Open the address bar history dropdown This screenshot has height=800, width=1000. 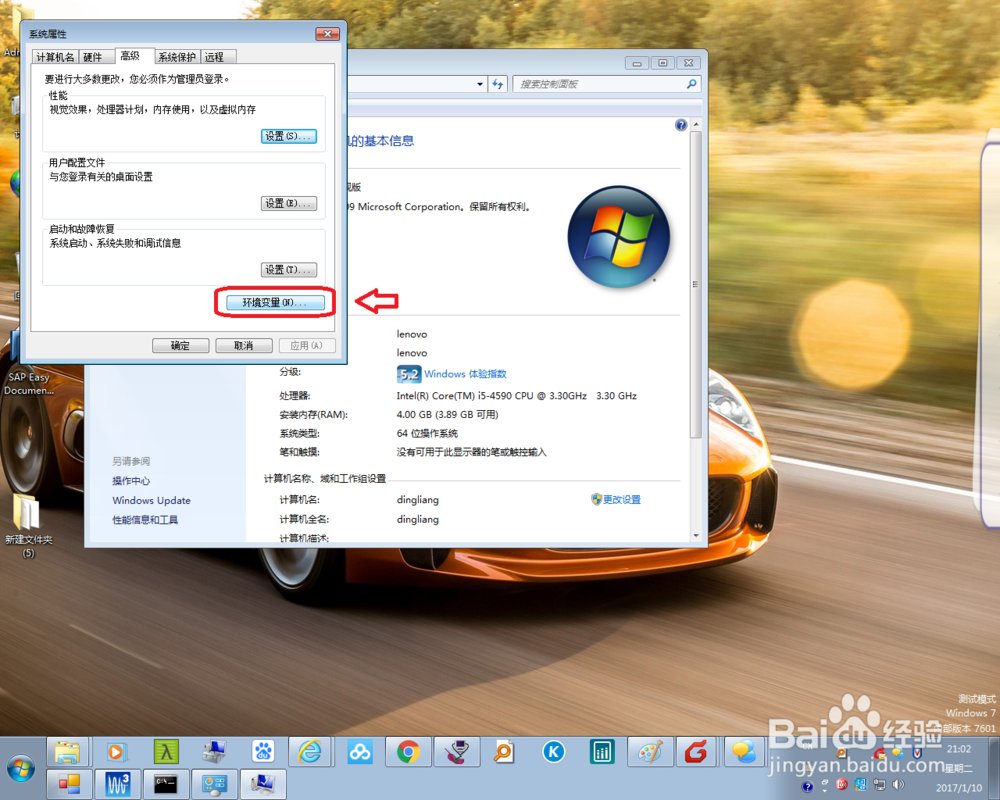point(480,84)
